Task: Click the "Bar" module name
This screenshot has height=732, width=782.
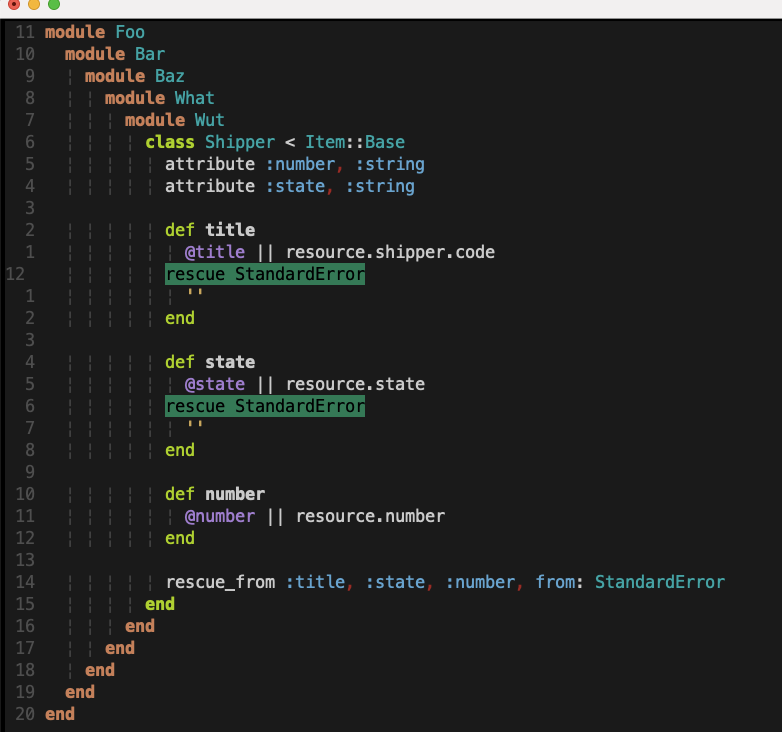Action: tap(150, 54)
